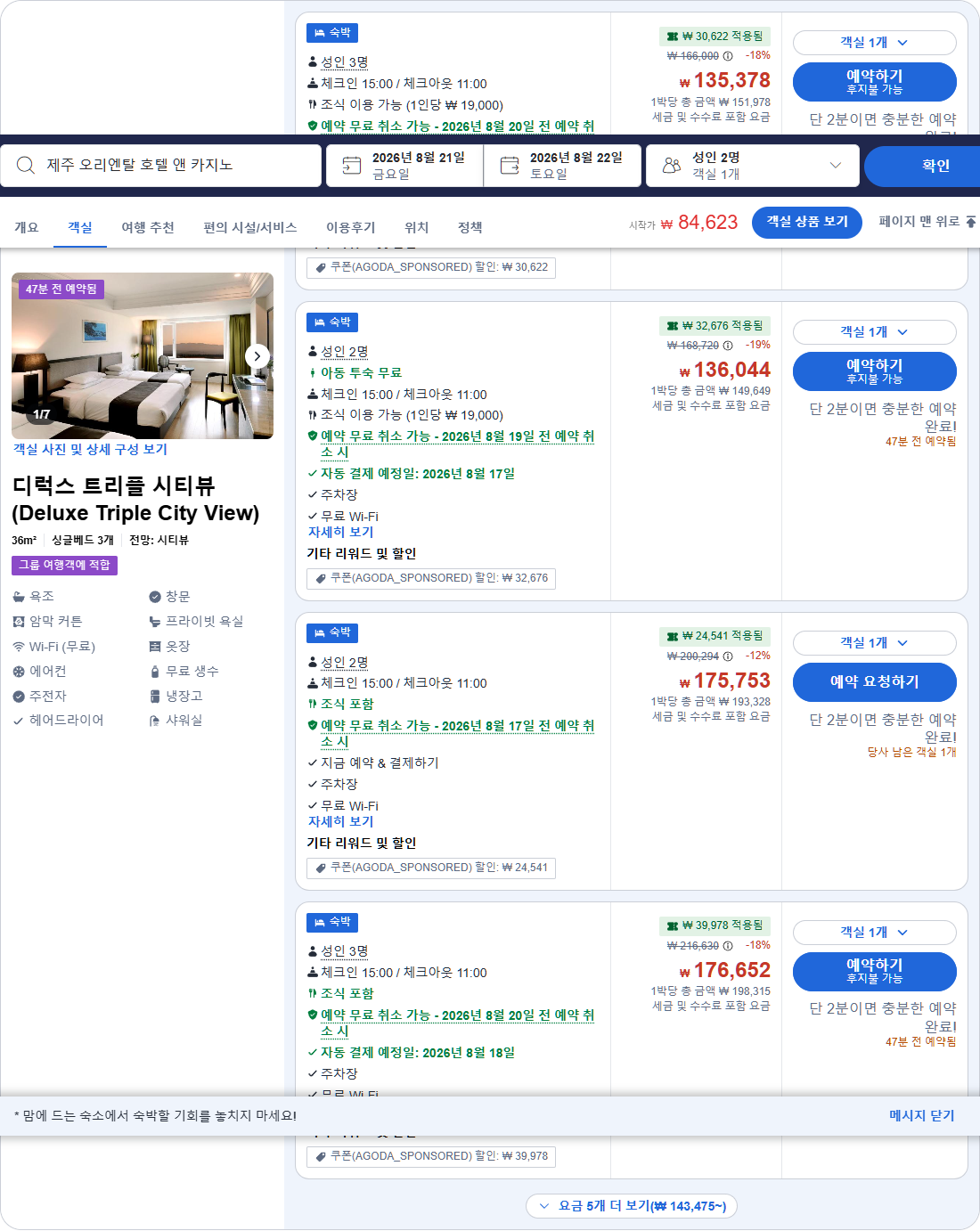Open the 여행 추천 tab

[x=148, y=228]
